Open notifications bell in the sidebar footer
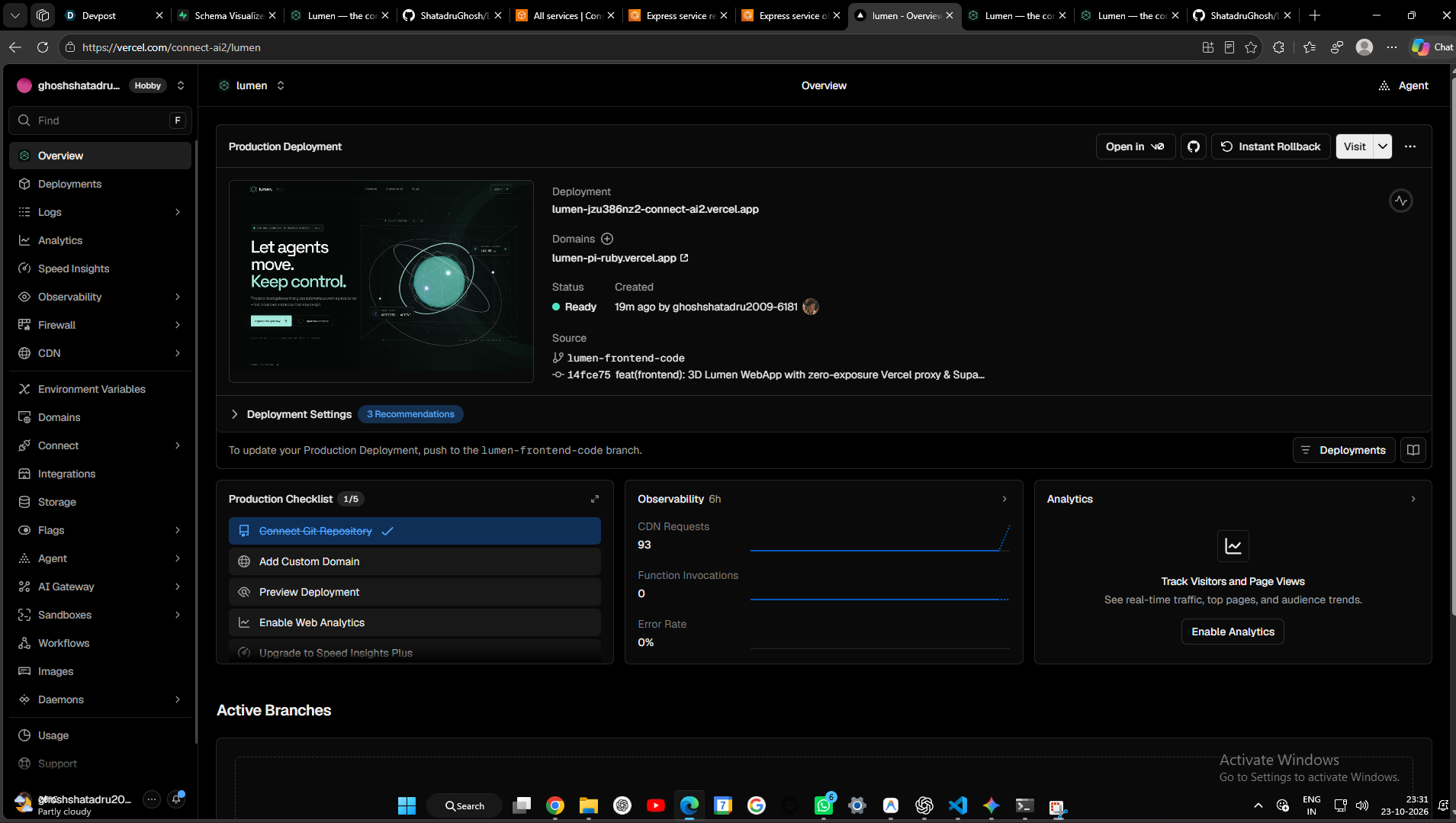The image size is (1456, 823). click(176, 799)
